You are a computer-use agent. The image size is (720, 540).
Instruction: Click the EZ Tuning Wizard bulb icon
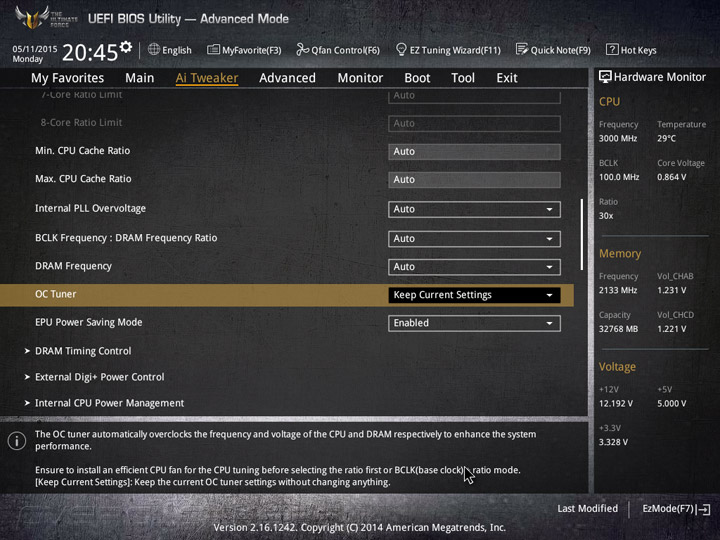(401, 50)
